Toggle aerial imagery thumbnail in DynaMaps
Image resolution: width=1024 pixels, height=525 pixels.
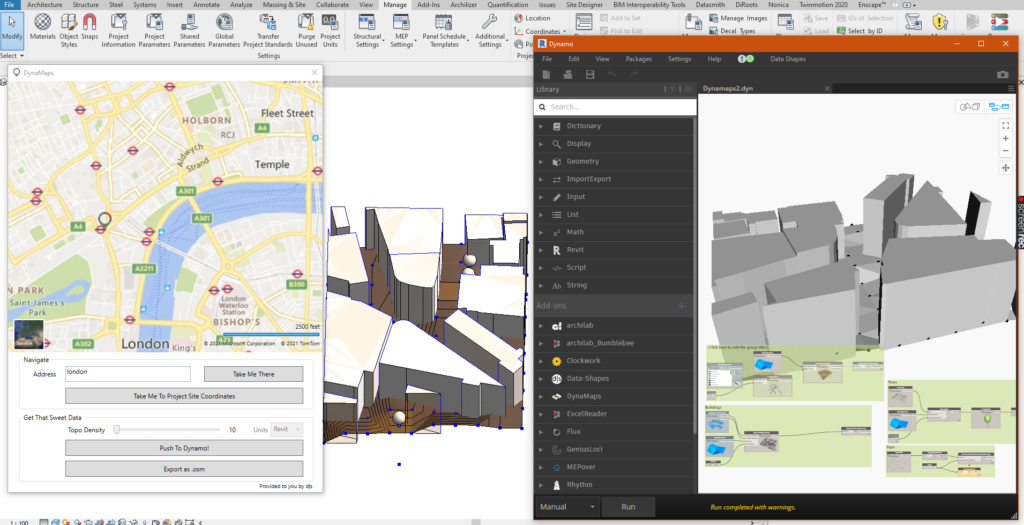point(29,334)
